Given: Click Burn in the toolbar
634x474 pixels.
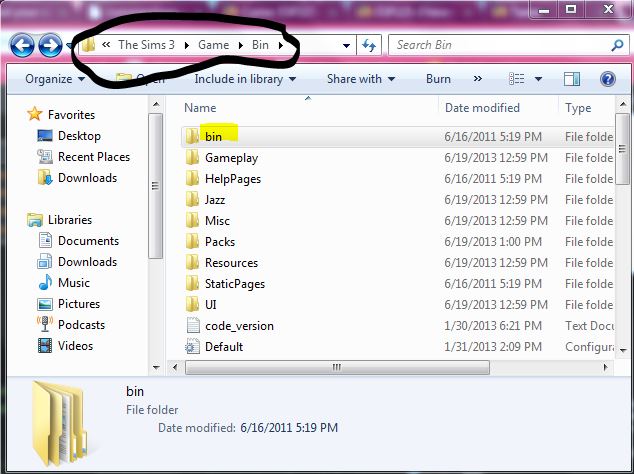Looking at the screenshot, I should (438, 79).
